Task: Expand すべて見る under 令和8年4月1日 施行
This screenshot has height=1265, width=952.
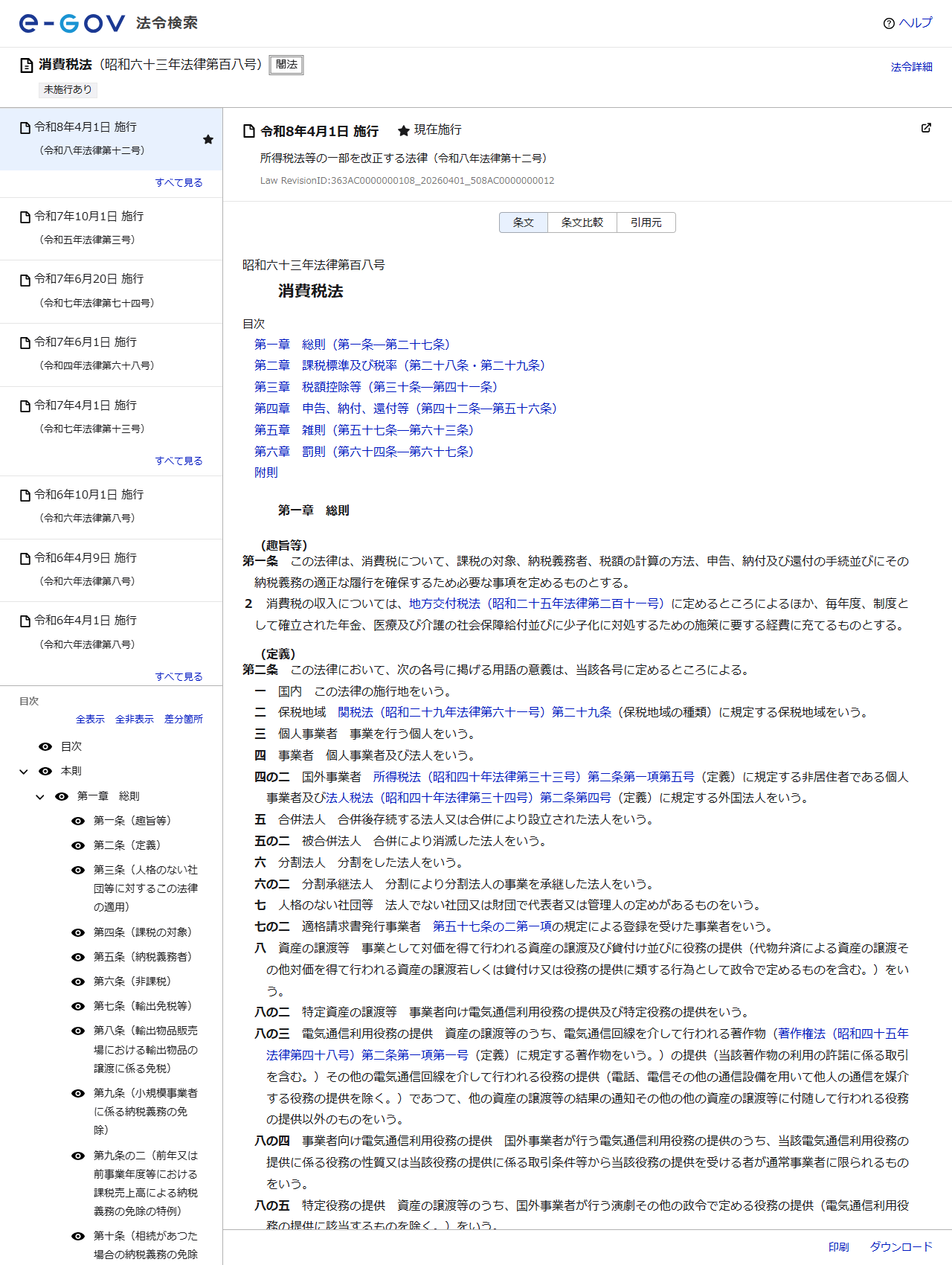Action: click(x=178, y=182)
